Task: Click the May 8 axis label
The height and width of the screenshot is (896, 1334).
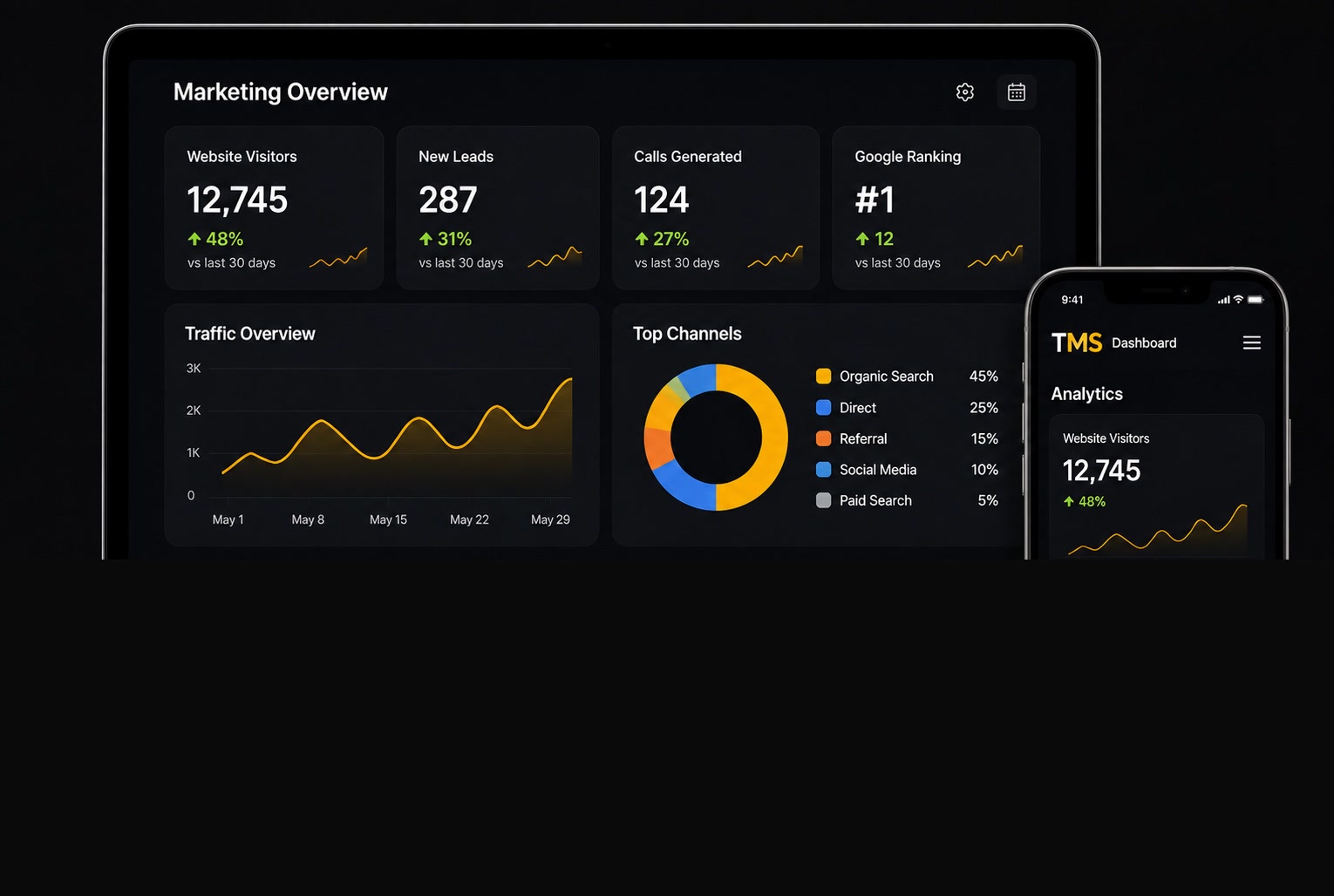Action: pos(308,519)
